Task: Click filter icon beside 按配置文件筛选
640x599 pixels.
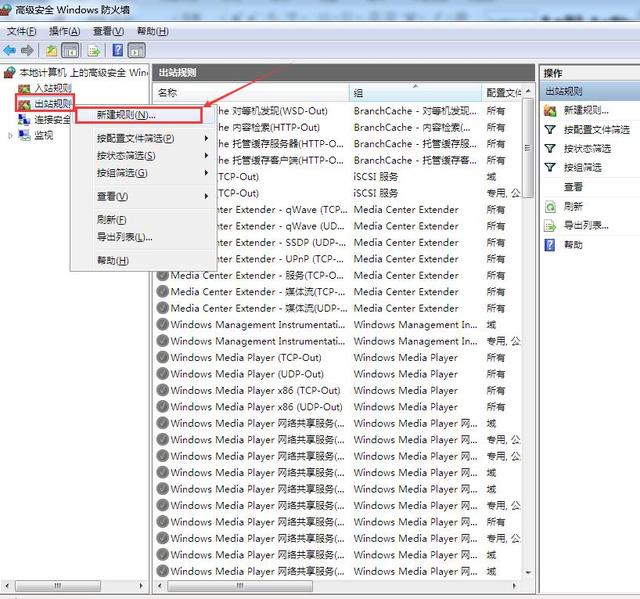Action: coord(550,130)
